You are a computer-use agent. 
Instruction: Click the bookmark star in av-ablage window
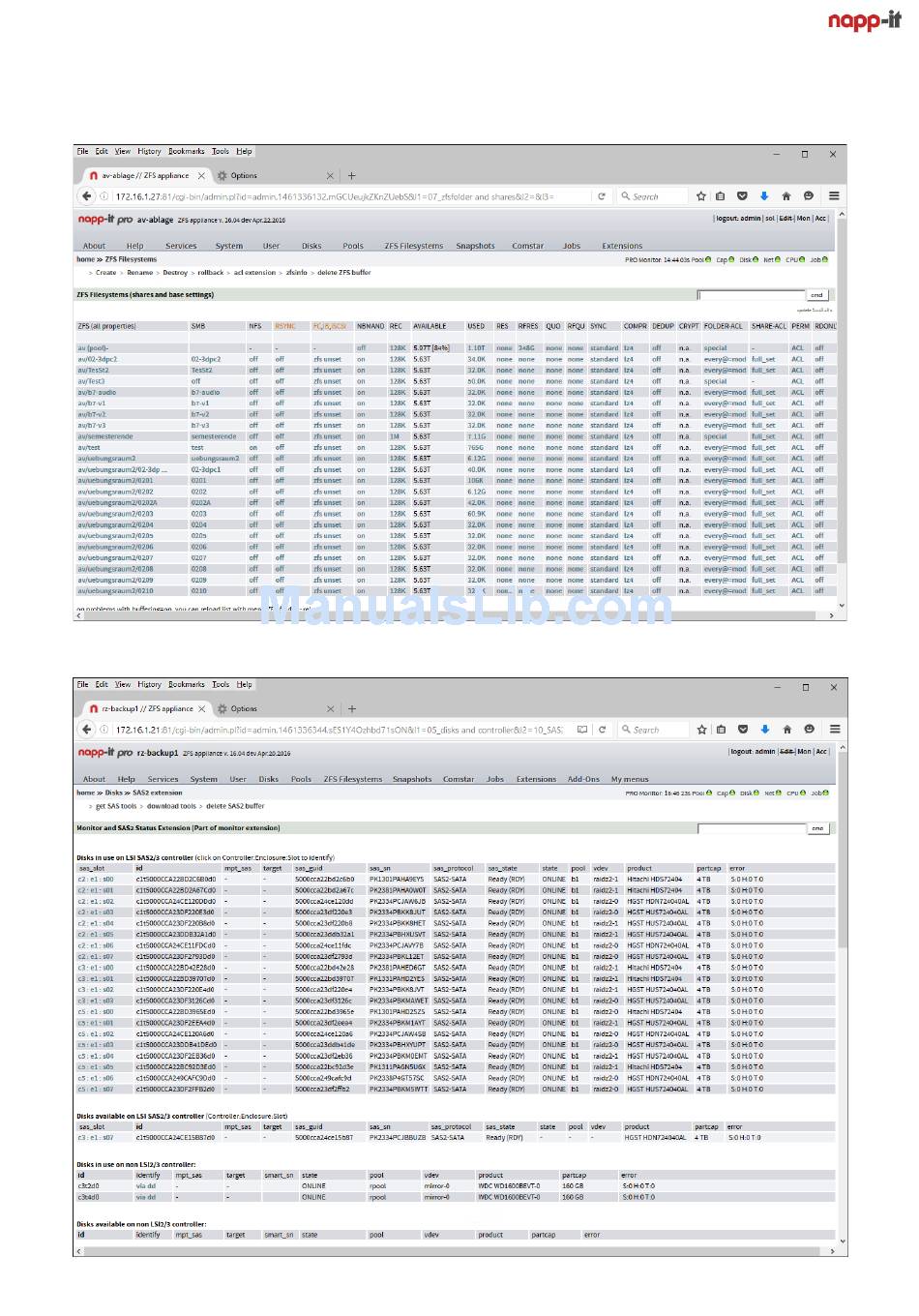(701, 196)
